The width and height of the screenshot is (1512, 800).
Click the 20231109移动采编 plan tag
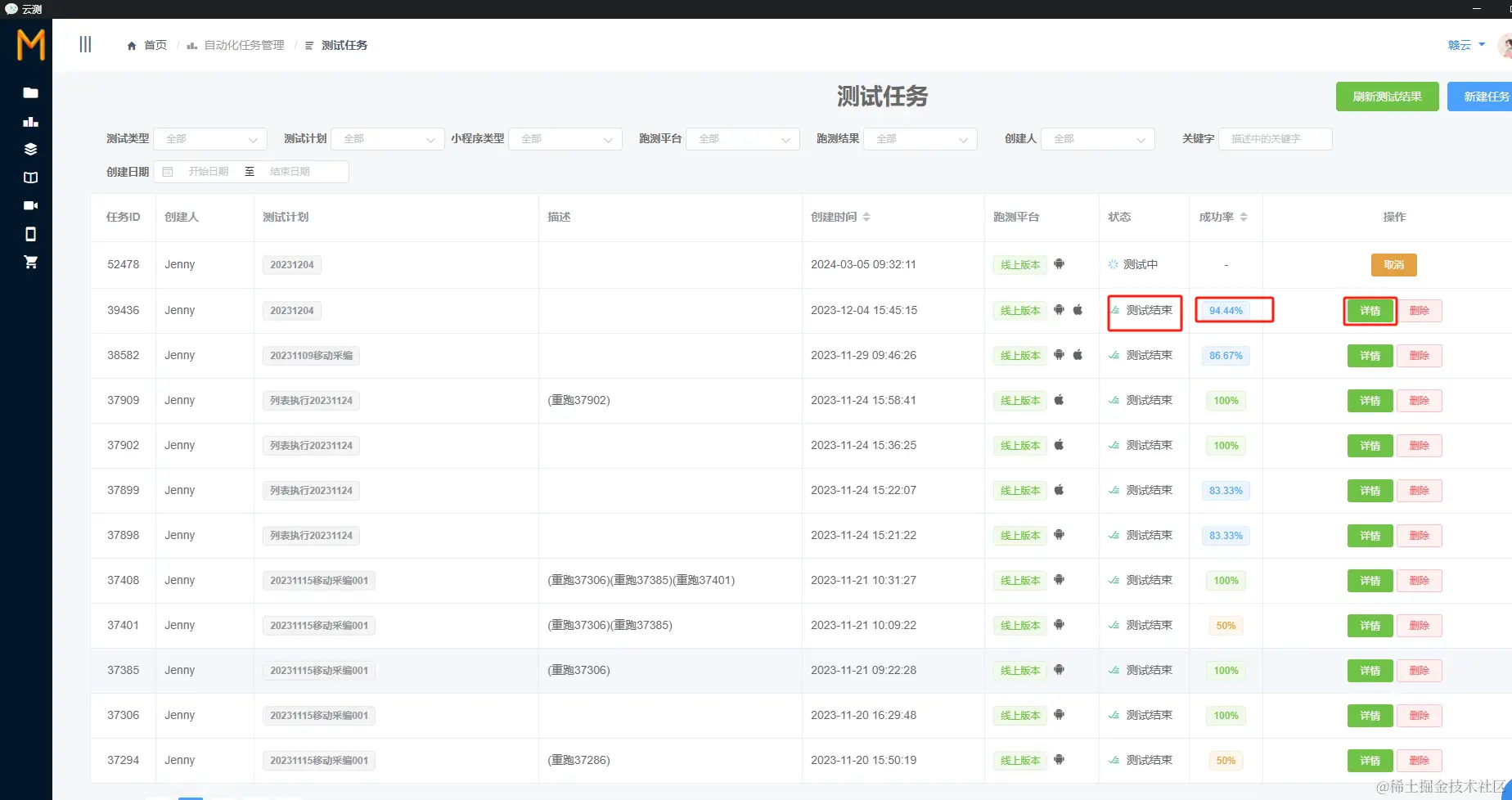[312, 356]
